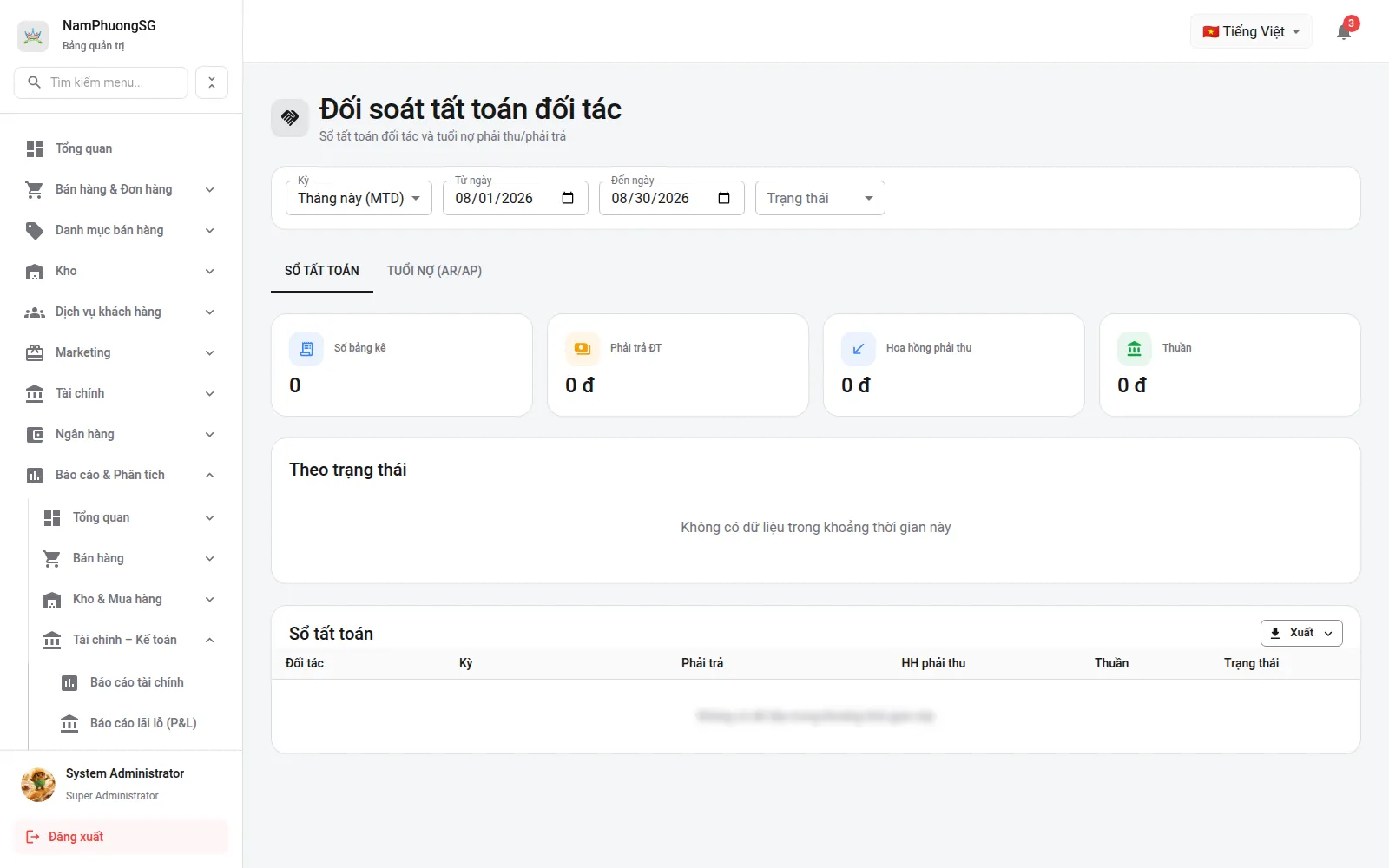Click the Phải trả column header
This screenshot has width=1389, height=868.
coord(702,663)
